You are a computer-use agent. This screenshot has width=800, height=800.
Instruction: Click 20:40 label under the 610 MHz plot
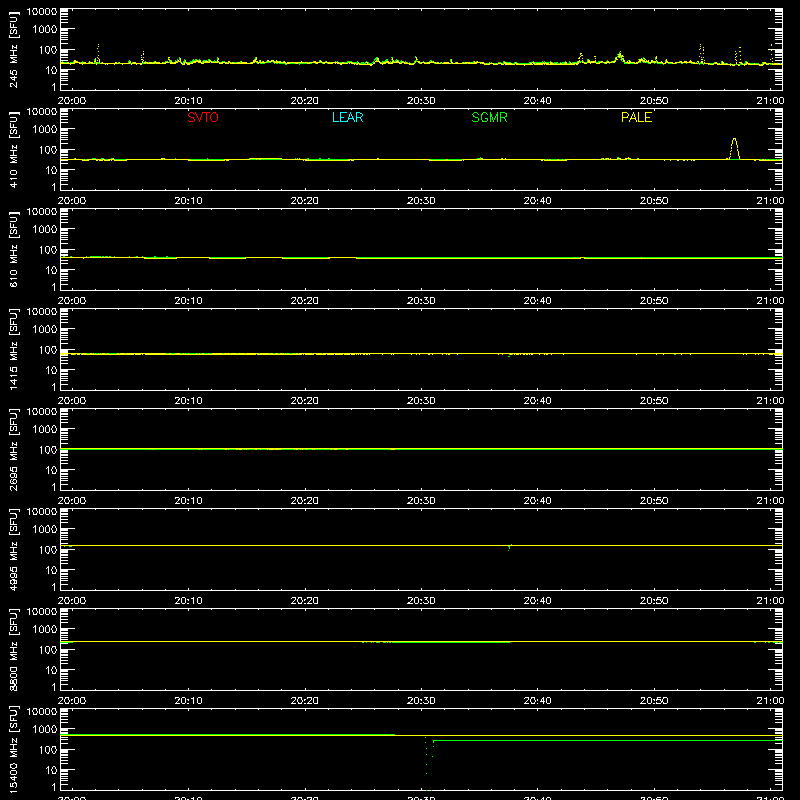click(x=537, y=301)
